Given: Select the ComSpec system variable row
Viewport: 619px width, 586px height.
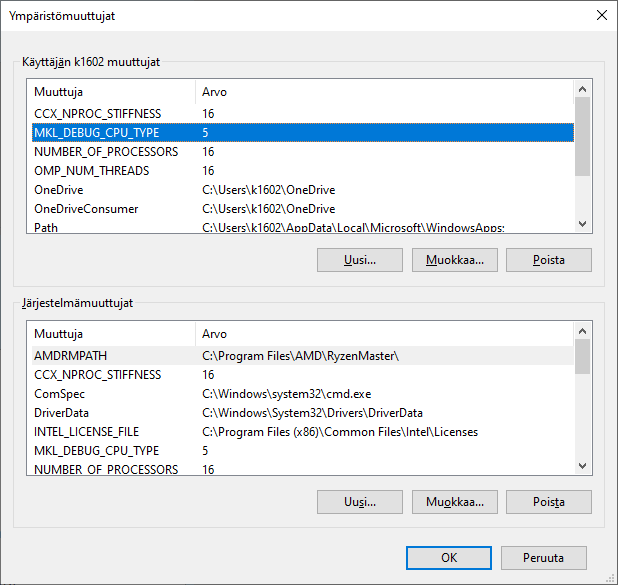Looking at the screenshot, I should 303,394.
